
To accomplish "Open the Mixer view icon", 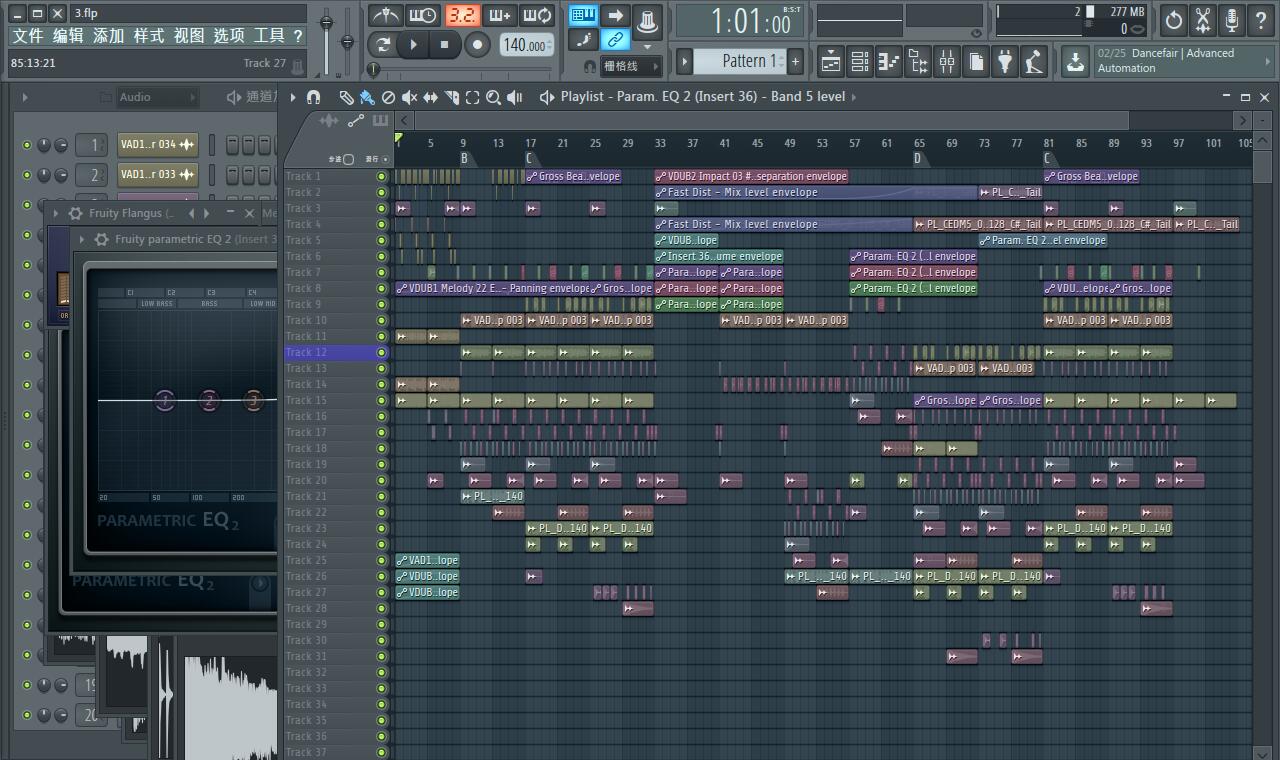I will click(946, 62).
